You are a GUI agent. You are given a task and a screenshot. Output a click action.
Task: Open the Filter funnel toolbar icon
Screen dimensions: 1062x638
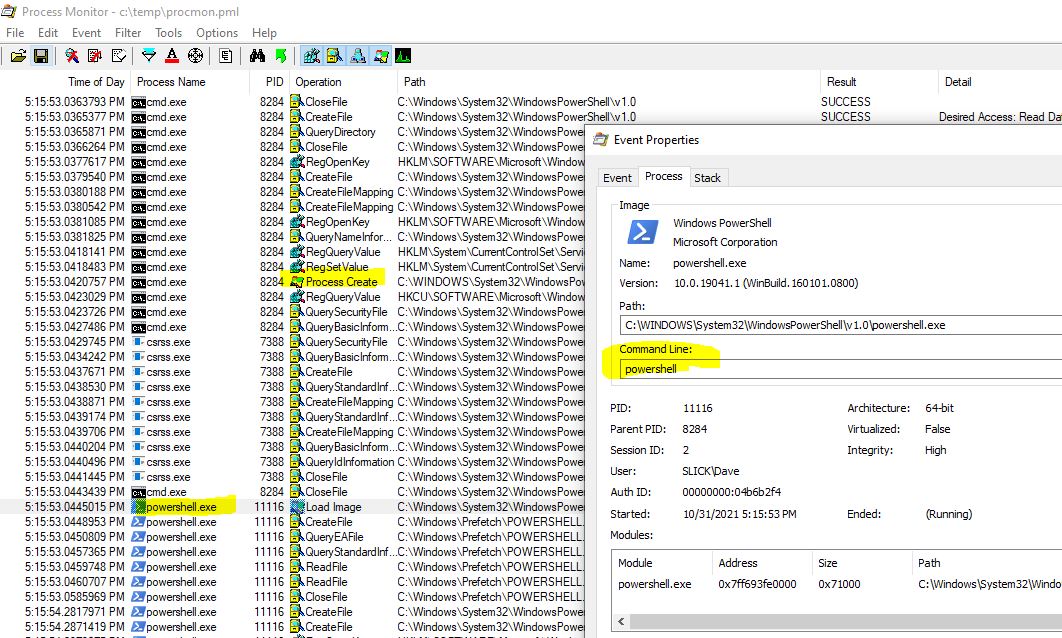pos(149,56)
